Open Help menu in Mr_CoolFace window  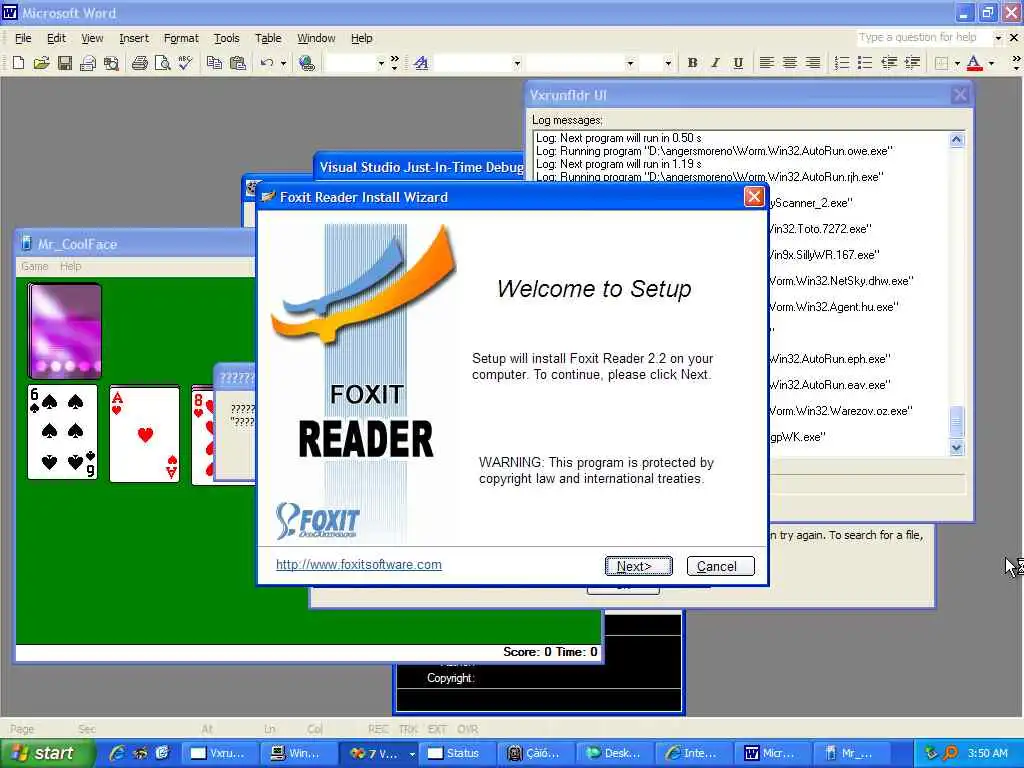(x=71, y=266)
